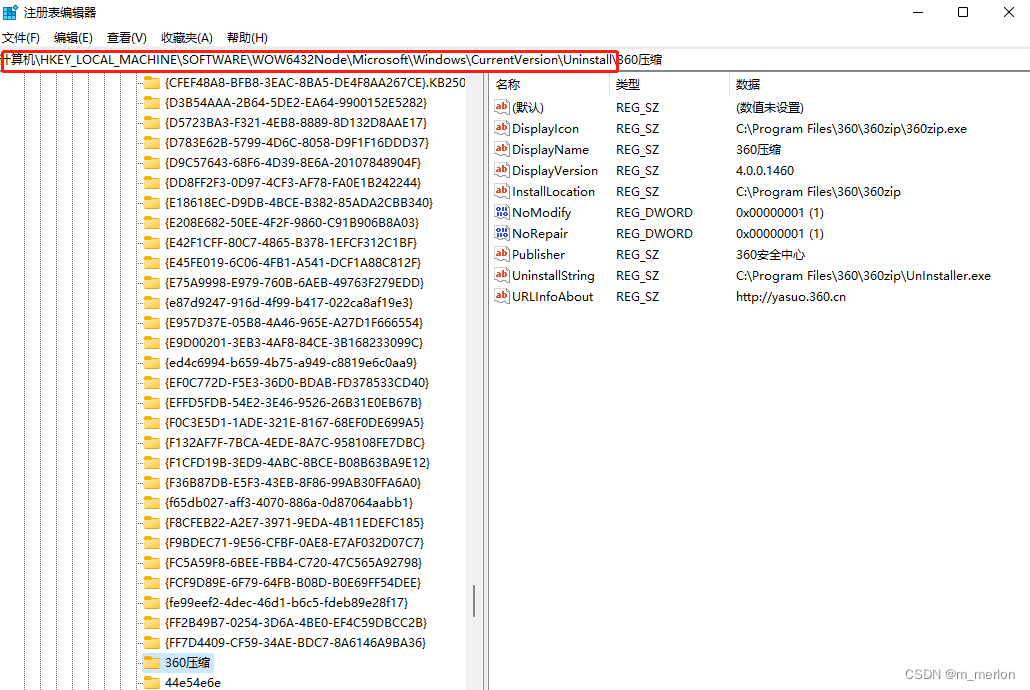Viewport: 1030px width, 690px height.
Task: Select tree key {ed4c6994-b659-4b75-a949-c8819e6c0aa9}
Action: click(290, 363)
